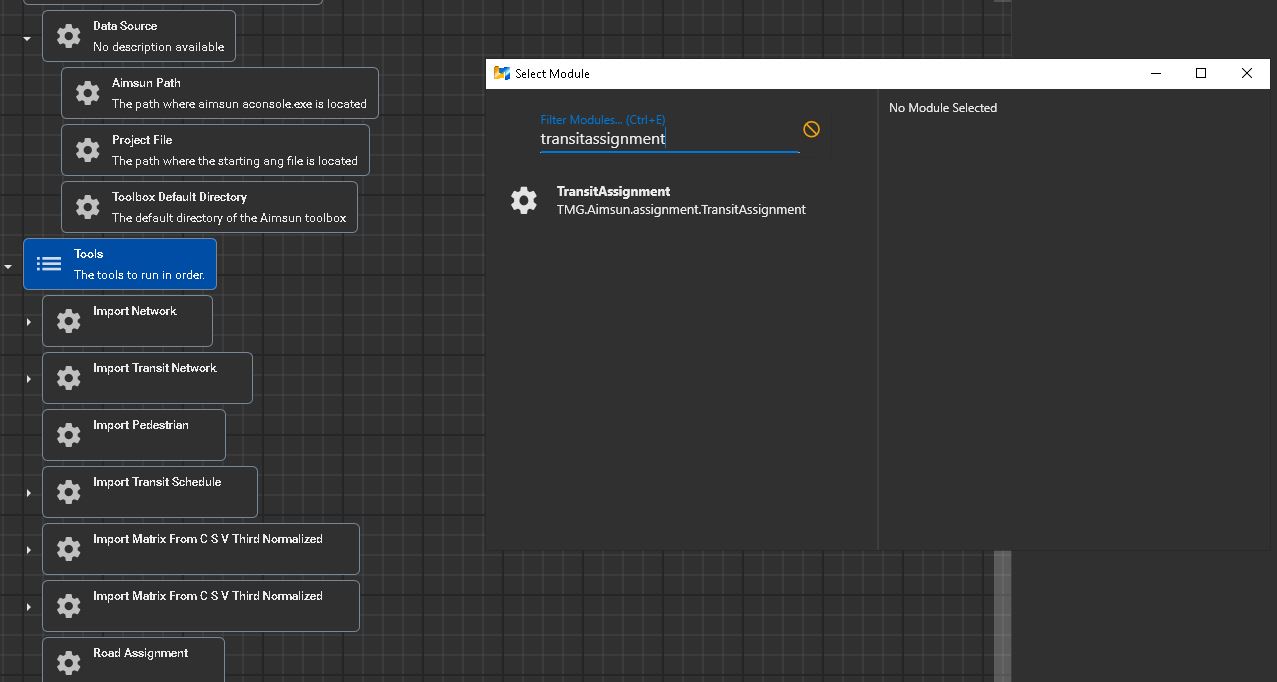
Task: Focus the Filter Modules input field
Action: (668, 138)
